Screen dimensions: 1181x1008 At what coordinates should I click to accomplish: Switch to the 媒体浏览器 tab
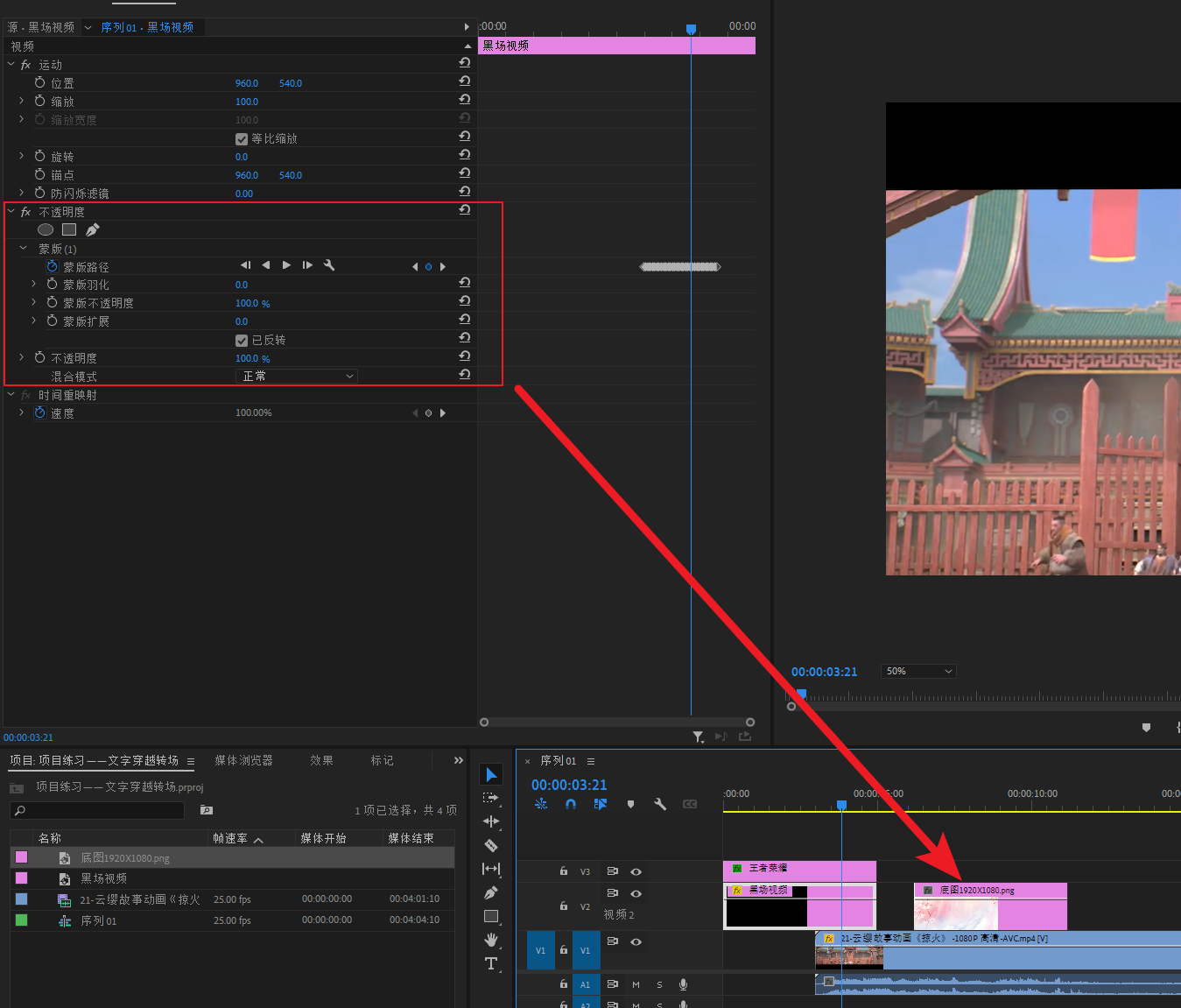pos(243,761)
